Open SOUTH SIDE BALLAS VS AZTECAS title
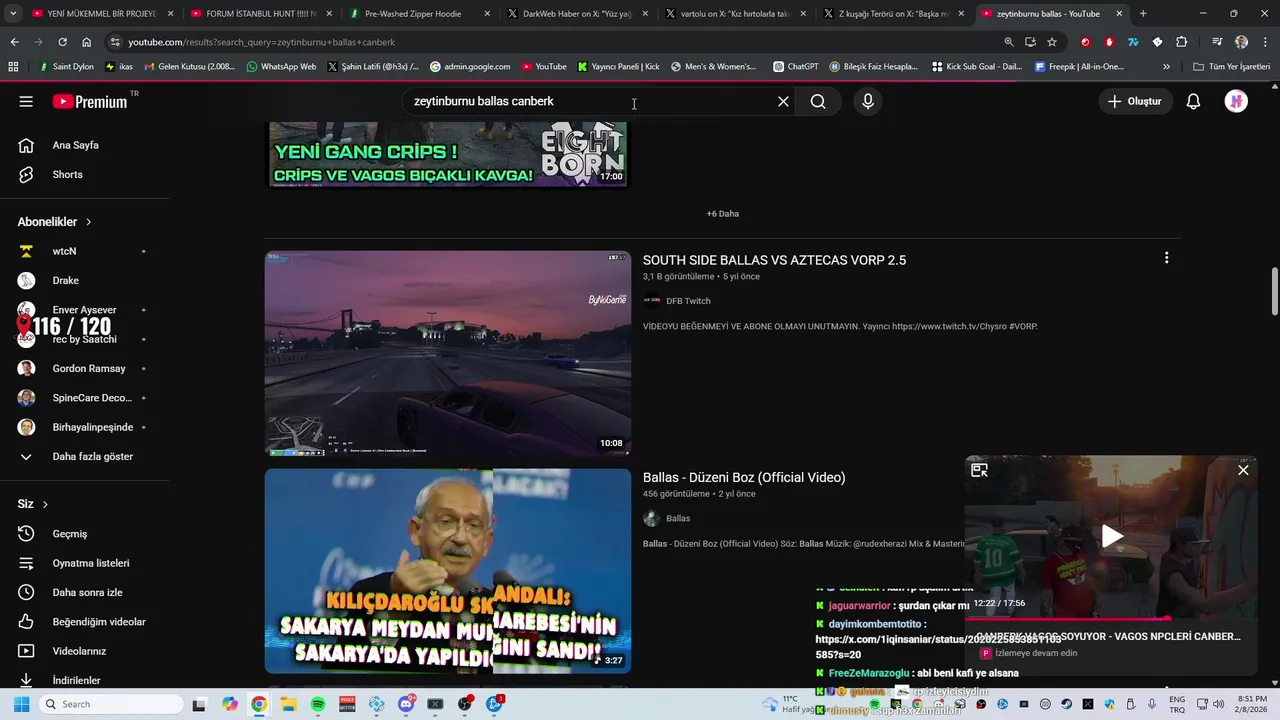The height and width of the screenshot is (720, 1280). pyautogui.click(x=774, y=260)
